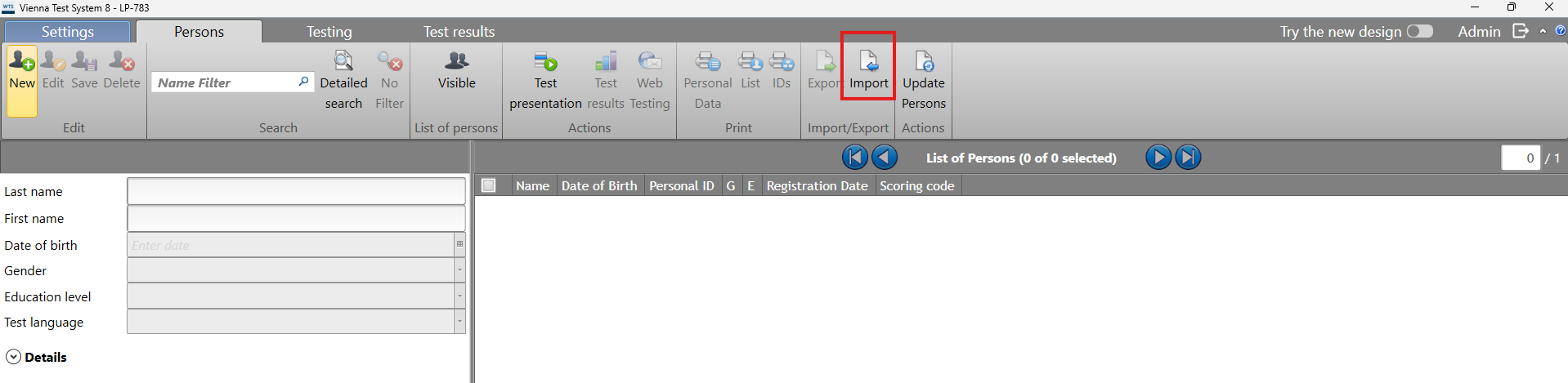Click the Visible persons icon
Image resolution: width=1568 pixels, height=383 pixels.
(456, 62)
